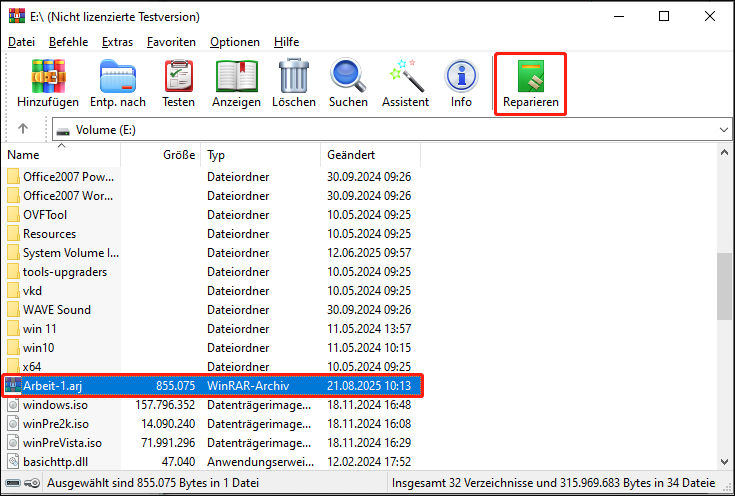This screenshot has height=496, width=735.
Task: Click the winPre2k.iso file icon
Action: pos(14,424)
